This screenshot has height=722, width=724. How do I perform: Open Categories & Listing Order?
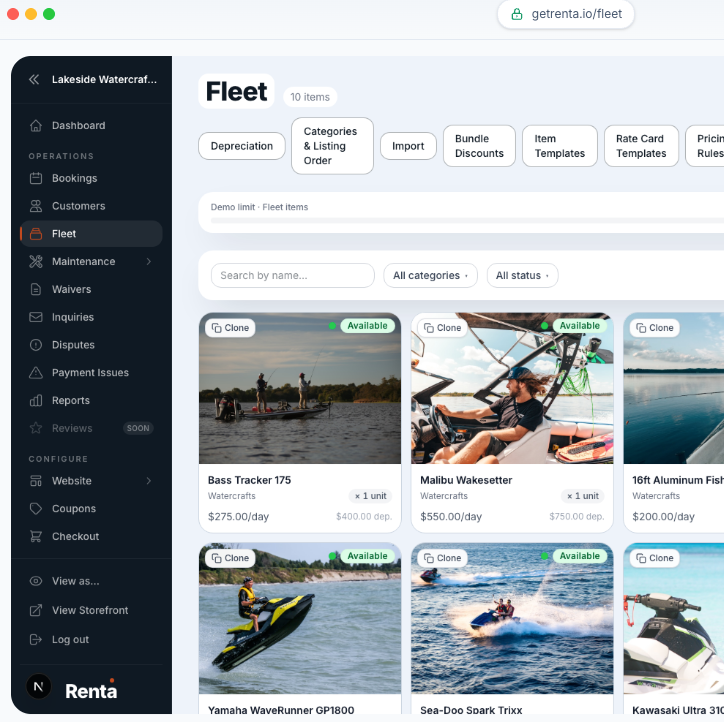pos(332,146)
